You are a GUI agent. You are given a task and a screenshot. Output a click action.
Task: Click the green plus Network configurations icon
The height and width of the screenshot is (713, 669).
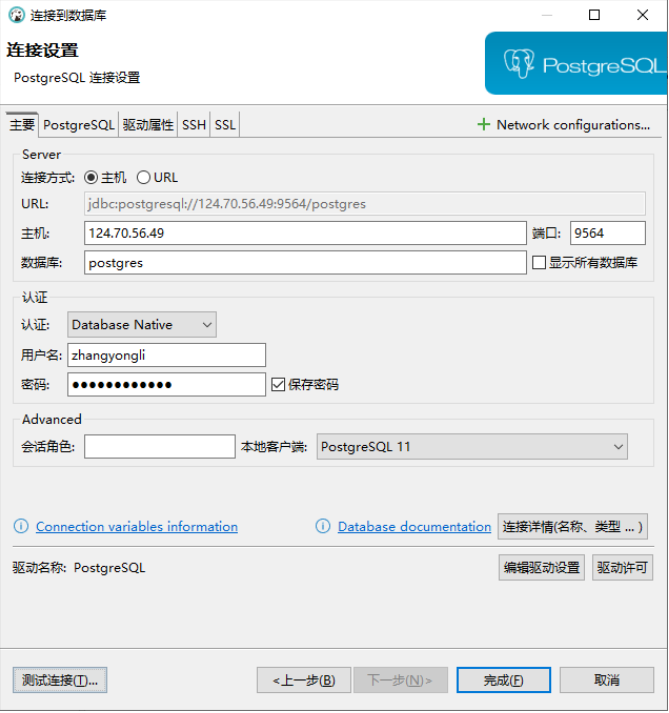coord(484,125)
